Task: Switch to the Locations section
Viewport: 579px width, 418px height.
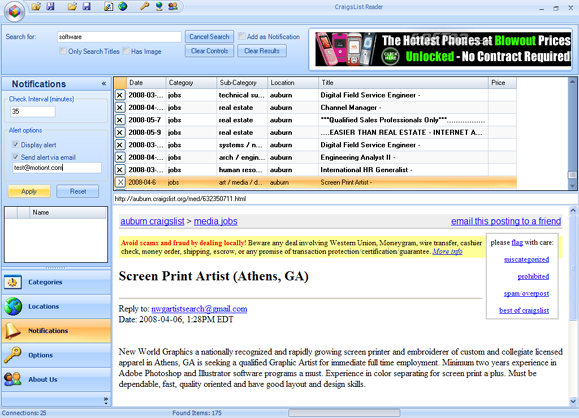Action: pyautogui.click(x=56, y=306)
